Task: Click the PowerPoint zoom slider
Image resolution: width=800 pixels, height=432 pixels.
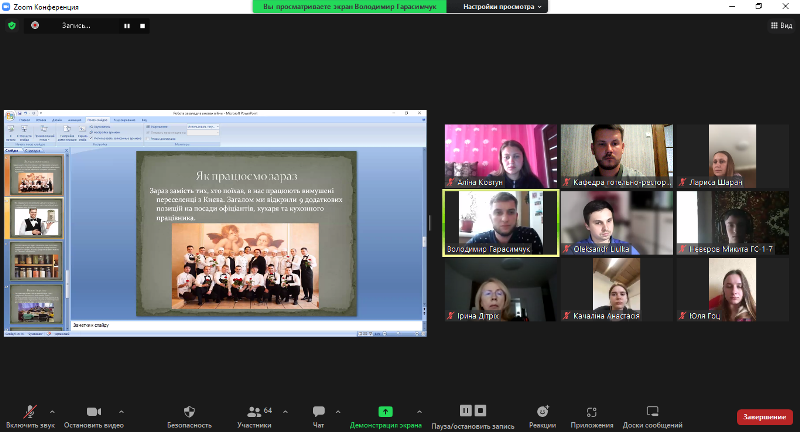Action: click(398, 334)
